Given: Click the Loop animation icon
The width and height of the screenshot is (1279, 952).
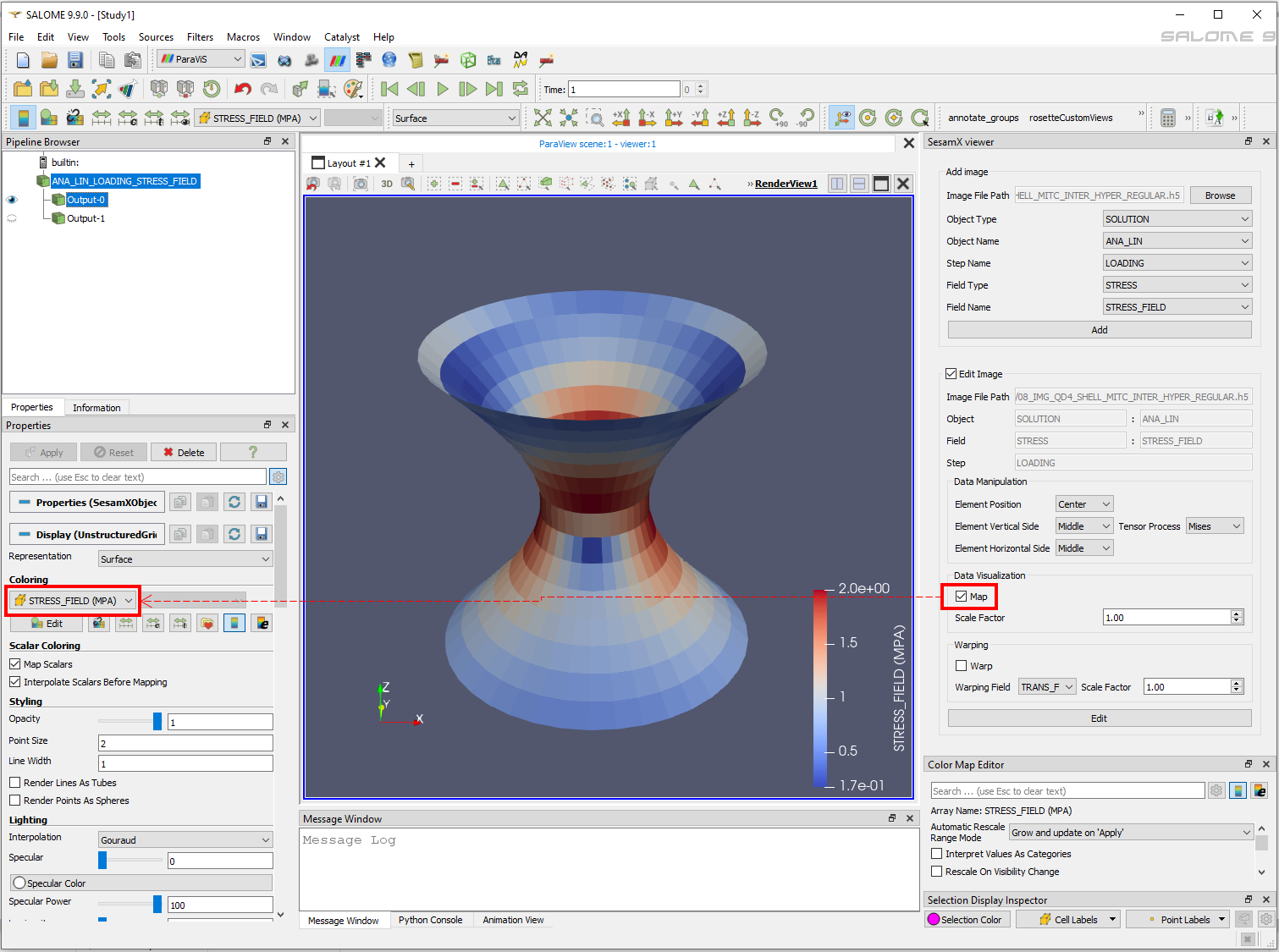Looking at the screenshot, I should point(521,89).
